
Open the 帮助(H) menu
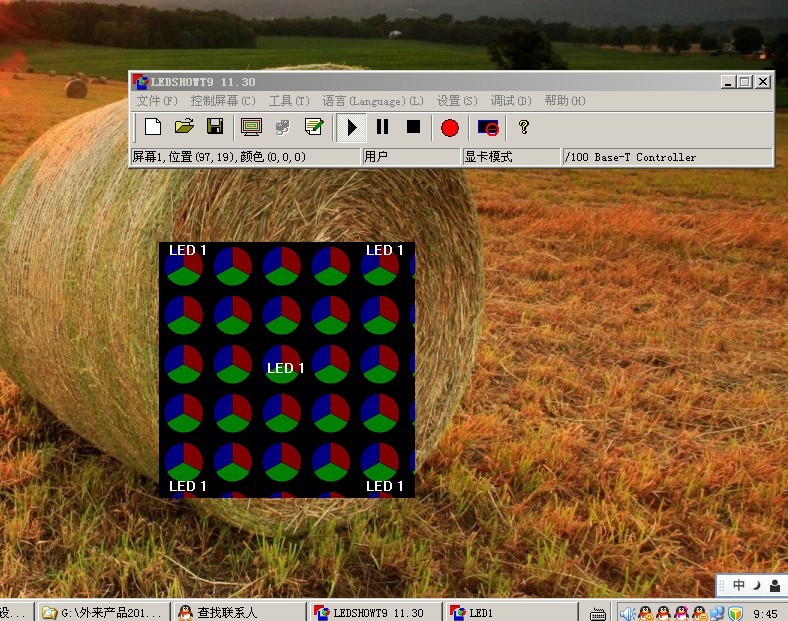point(565,101)
